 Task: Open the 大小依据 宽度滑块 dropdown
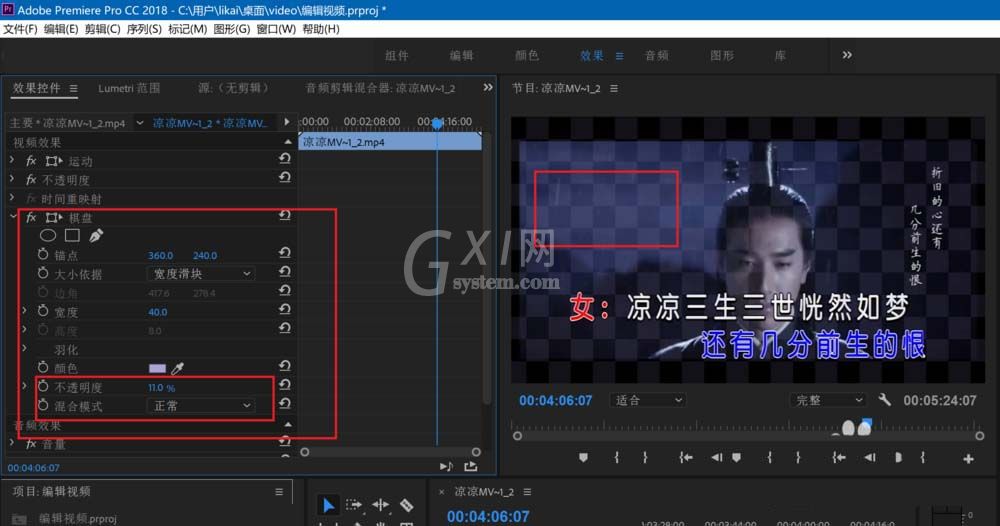click(201, 274)
